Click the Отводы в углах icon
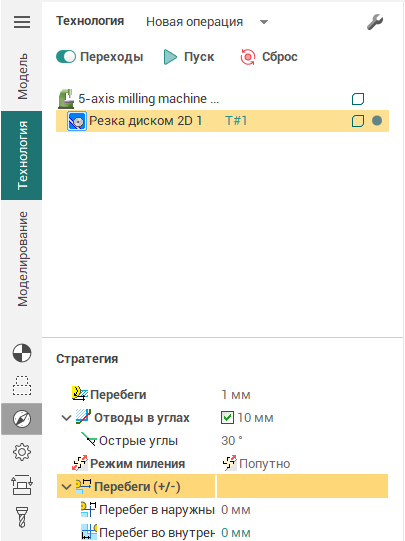 [x=83, y=417]
